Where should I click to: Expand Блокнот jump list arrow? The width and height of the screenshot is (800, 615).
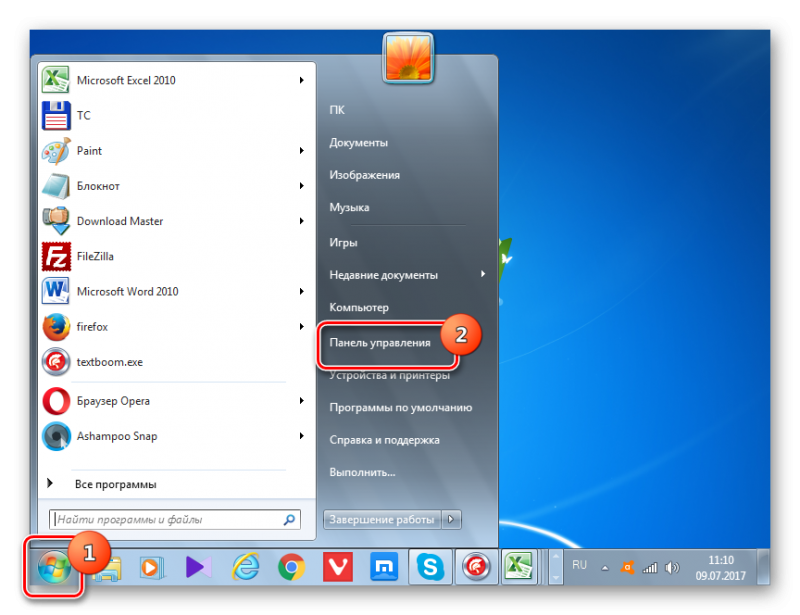tap(302, 186)
